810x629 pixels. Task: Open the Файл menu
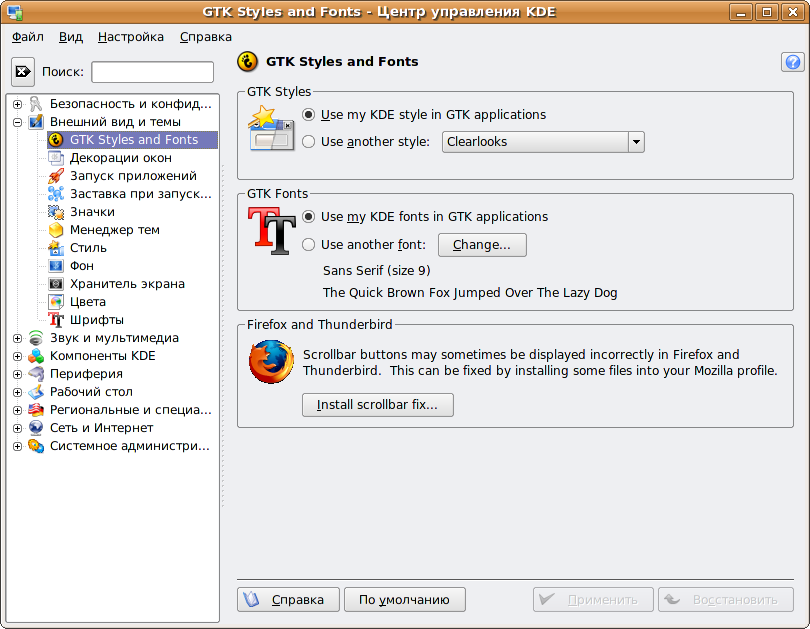point(28,37)
